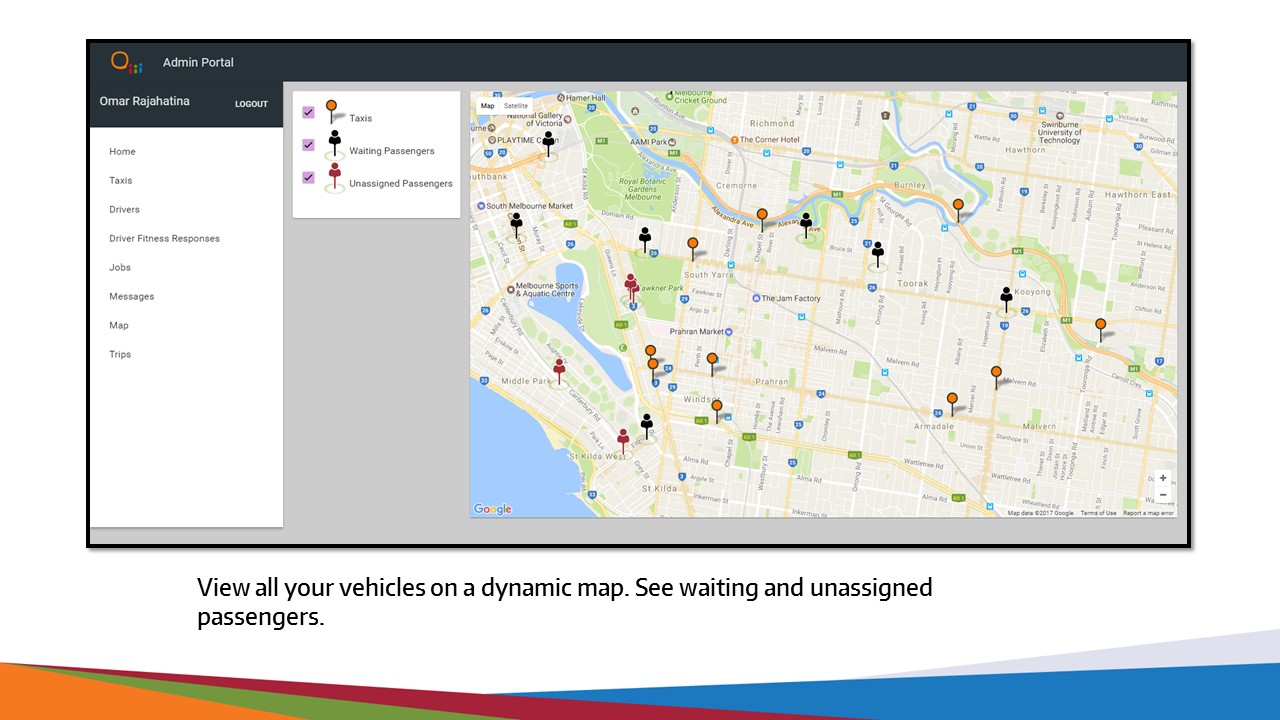
Task: Click Report a map error link
Action: (x=1148, y=513)
